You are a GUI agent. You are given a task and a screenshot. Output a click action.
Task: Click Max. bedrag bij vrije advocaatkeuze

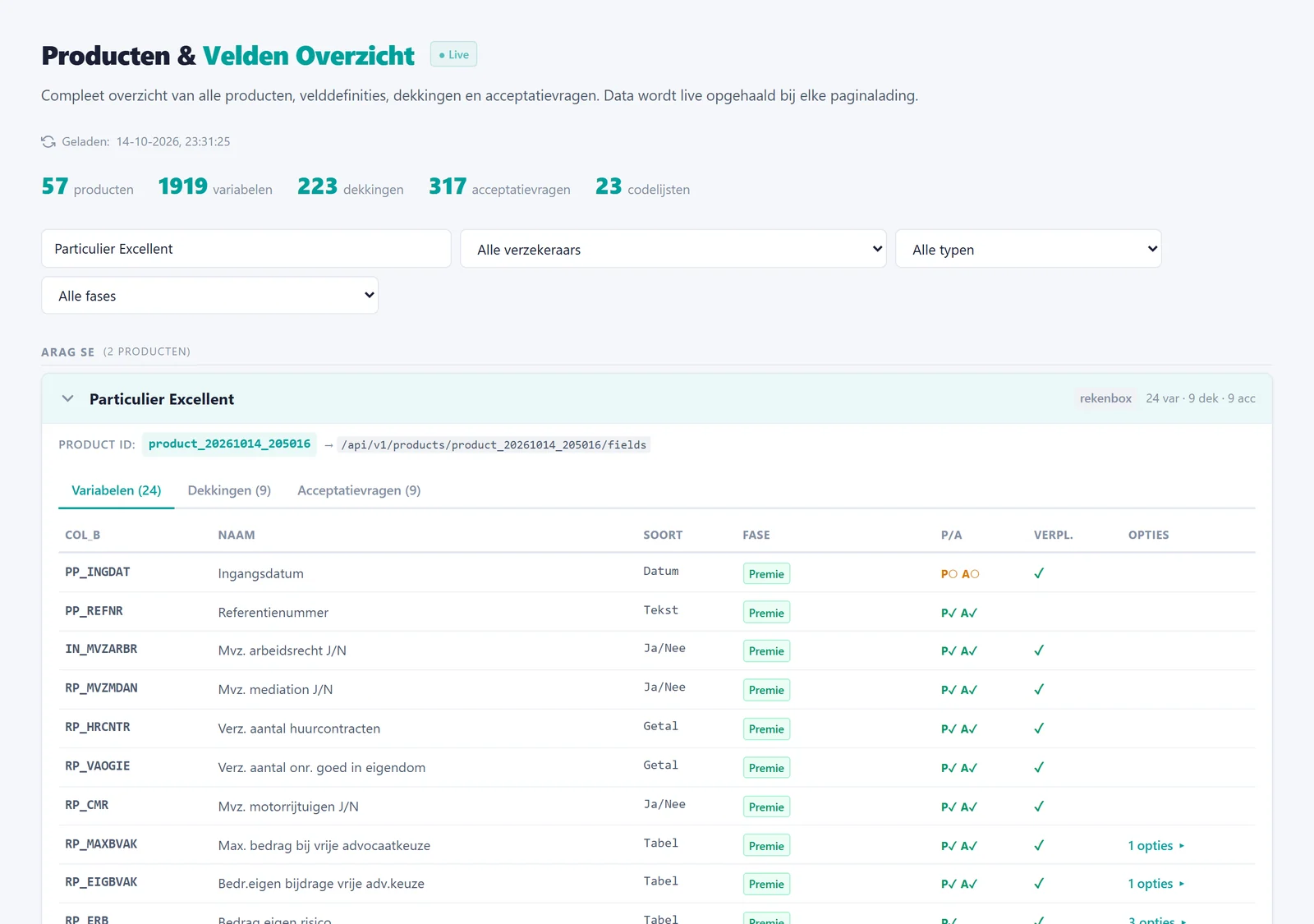click(x=324, y=845)
